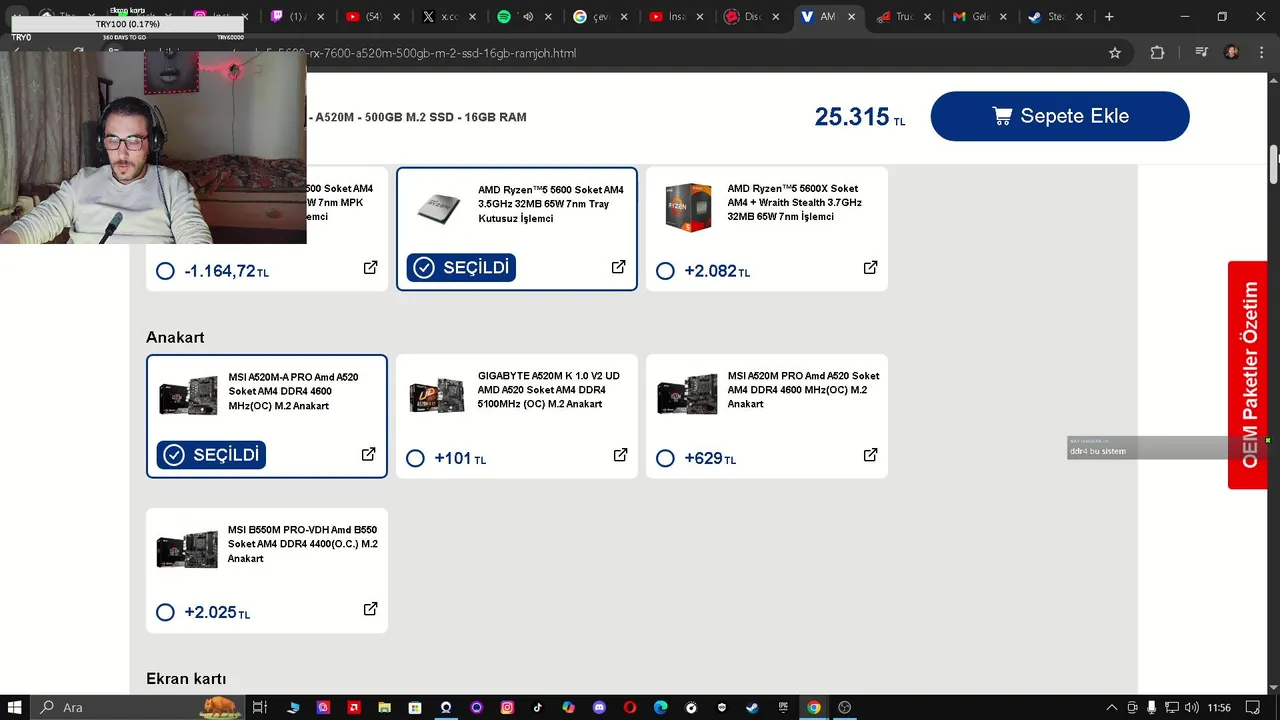1280x720 pixels.
Task: Open the Chrome profile avatar
Action: [x=1232, y=53]
